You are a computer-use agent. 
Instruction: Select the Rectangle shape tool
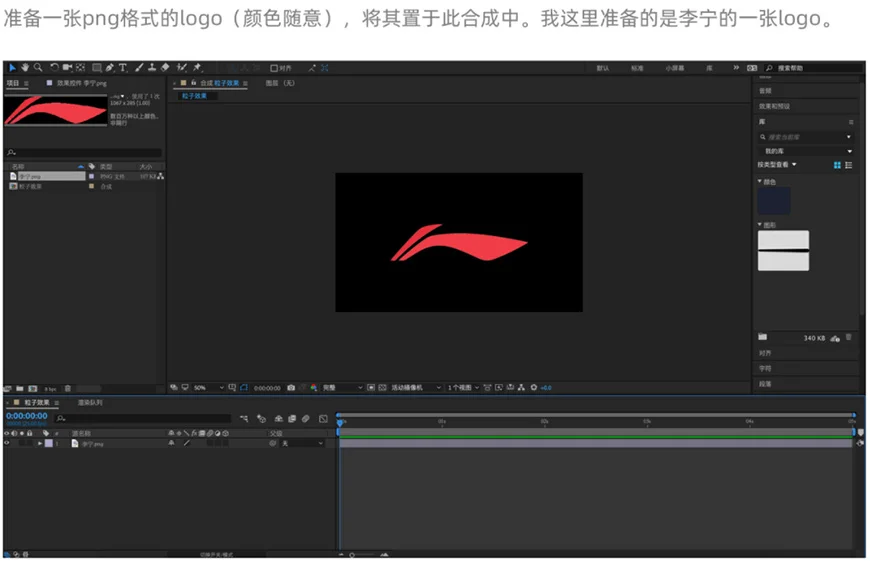(x=97, y=68)
